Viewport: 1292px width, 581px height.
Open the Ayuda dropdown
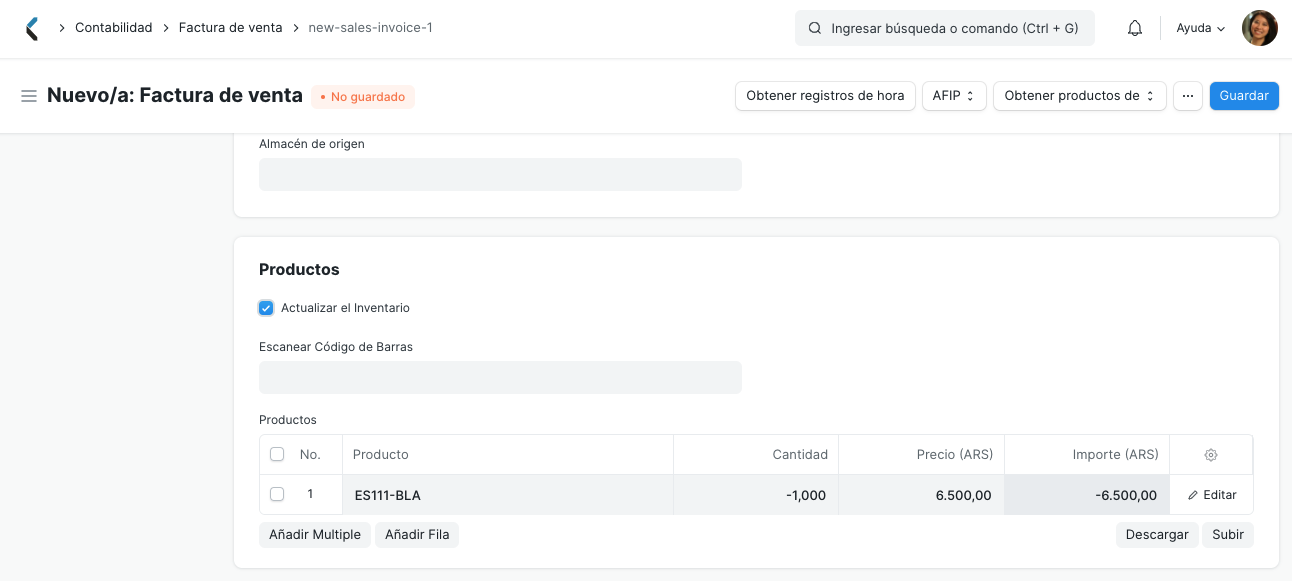1199,27
